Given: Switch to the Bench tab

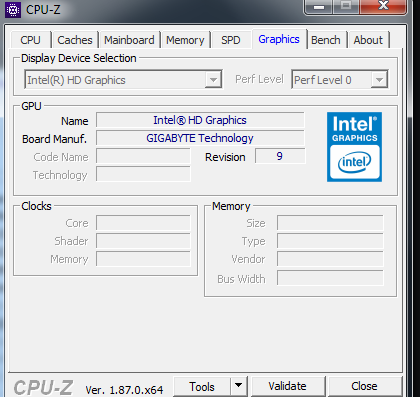Looking at the screenshot, I should [x=326, y=40].
